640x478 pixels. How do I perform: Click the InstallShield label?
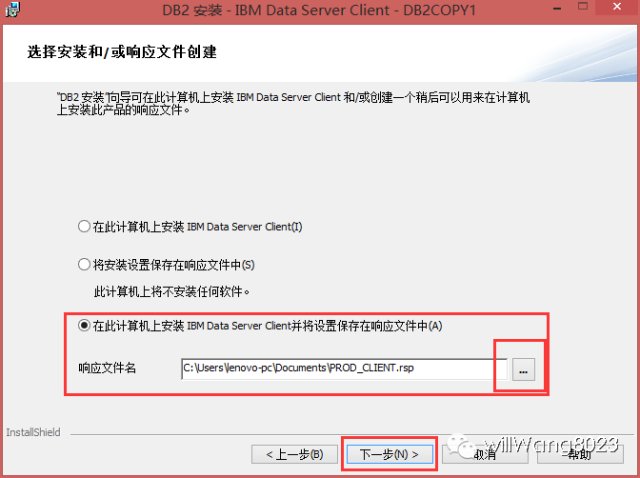(x=33, y=432)
